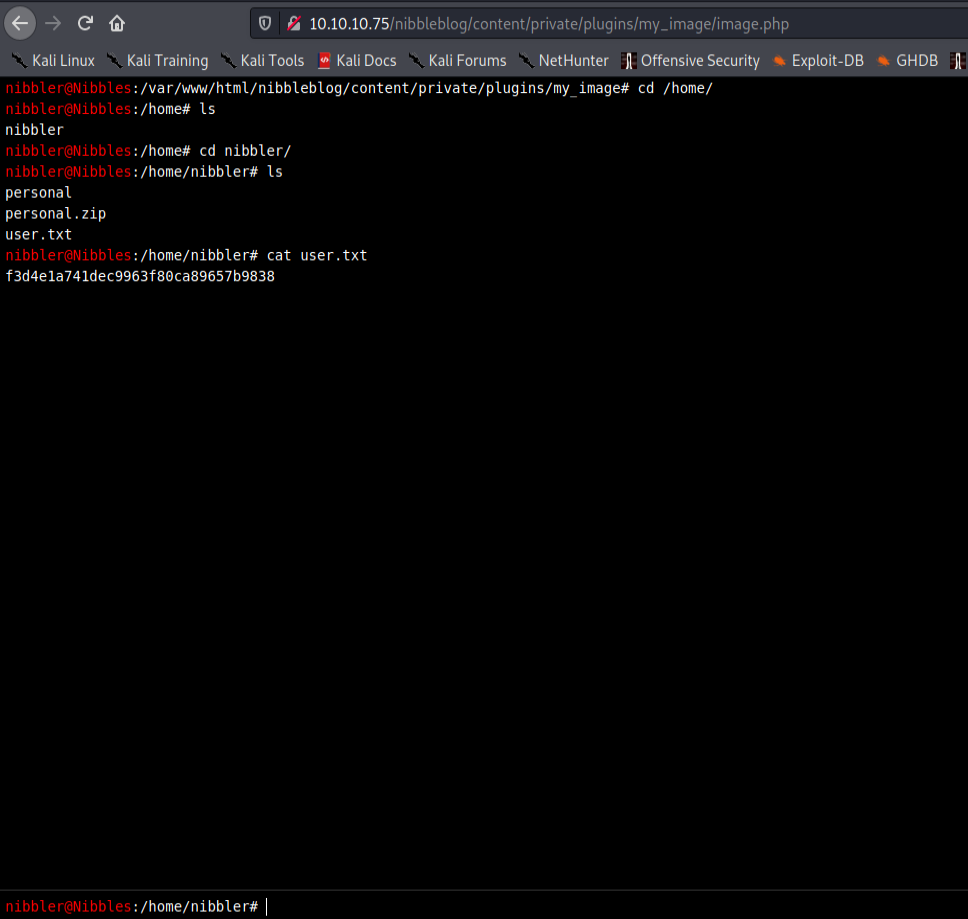This screenshot has height=919, width=968.
Task: Click the Offensive Security bookmark favicon
Action: coord(629,60)
